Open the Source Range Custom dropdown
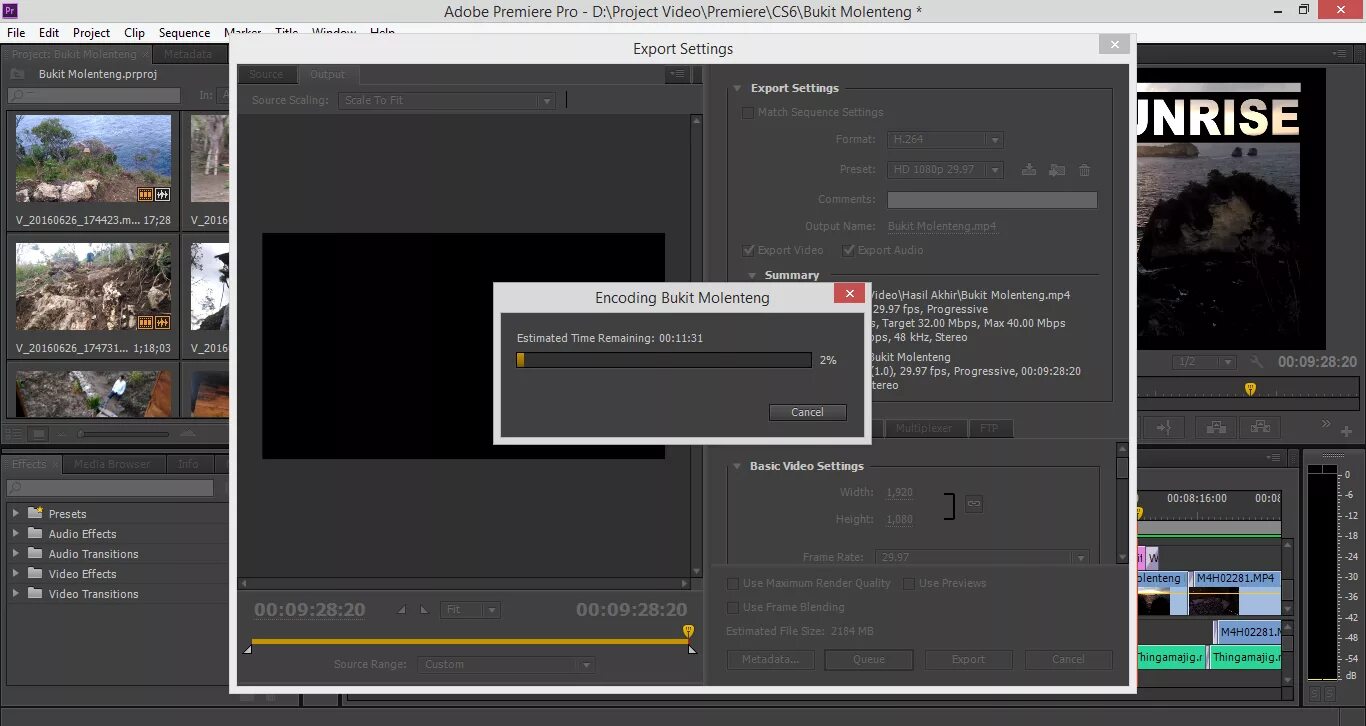Viewport: 1366px width, 726px height. point(507,664)
